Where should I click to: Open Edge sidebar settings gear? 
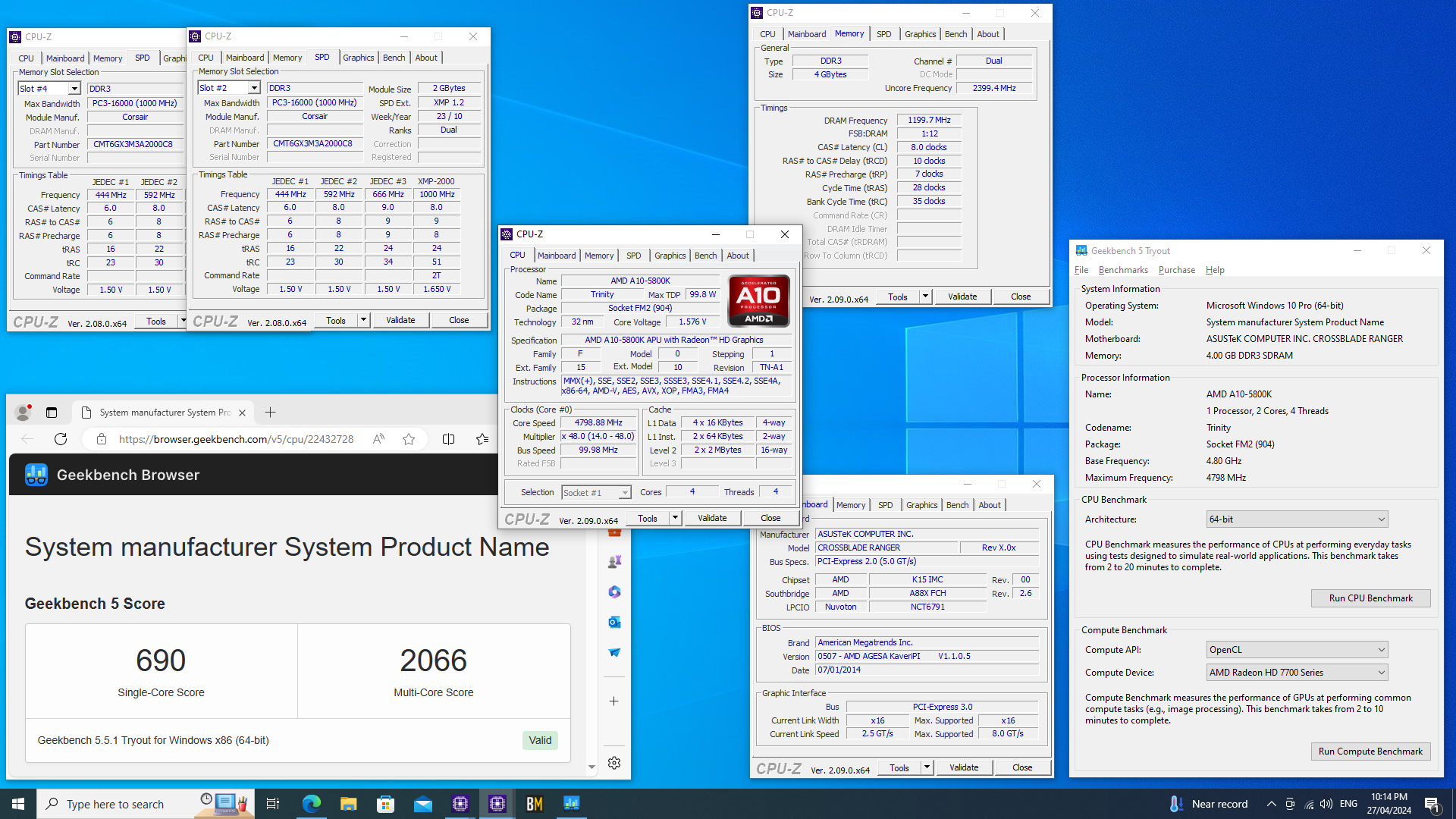click(614, 763)
